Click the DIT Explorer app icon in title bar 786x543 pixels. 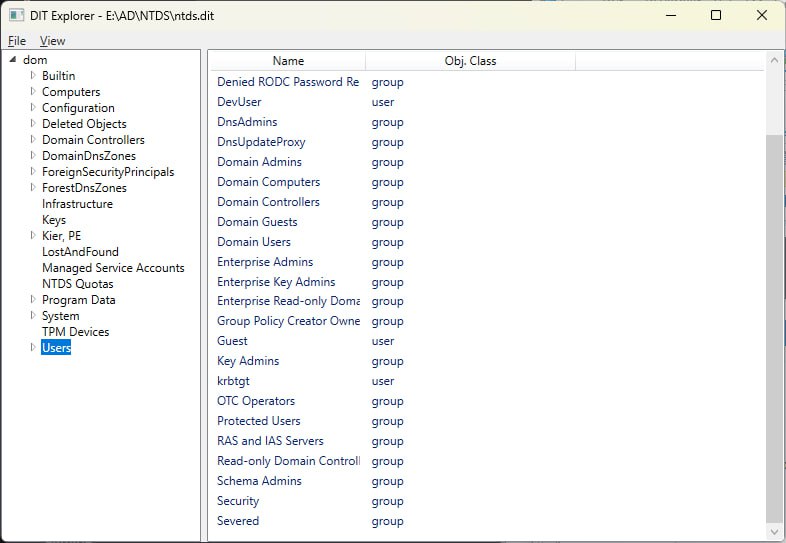coord(17,16)
